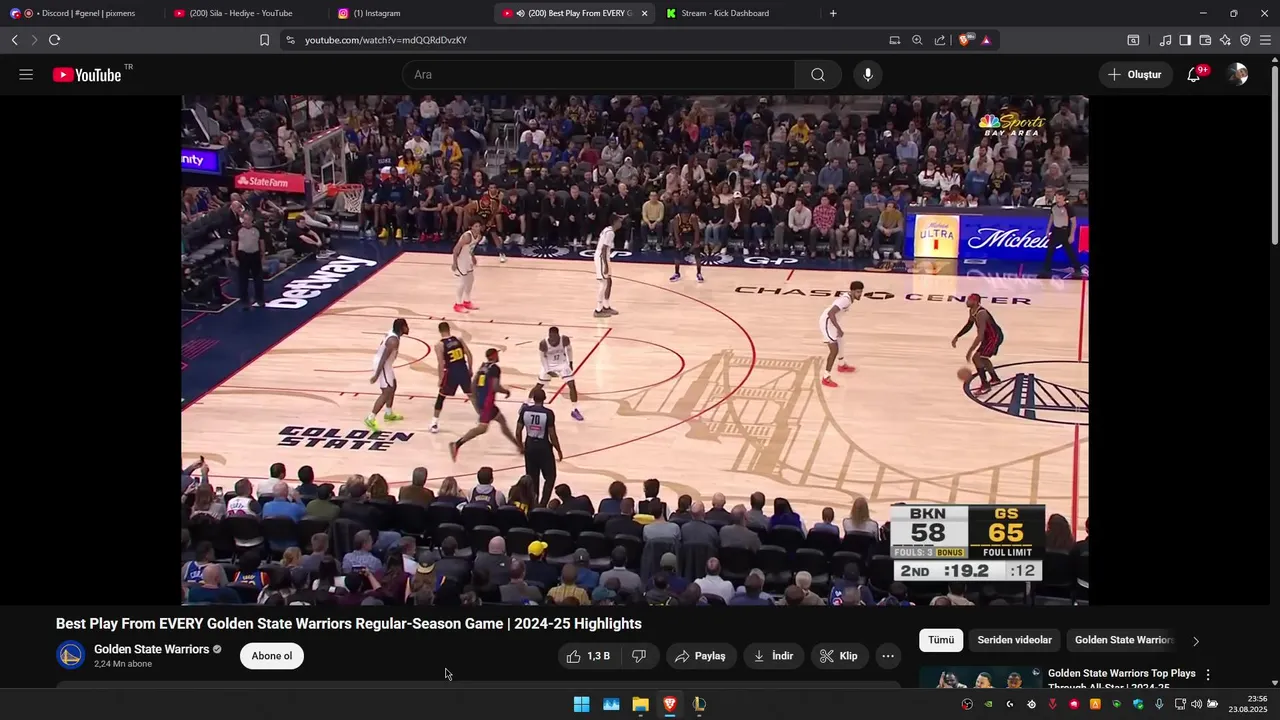
Task: Open the taskbar clock and date
Action: [x=1250, y=704]
